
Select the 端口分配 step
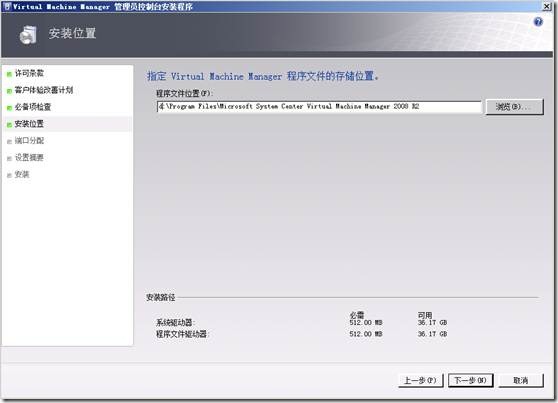29,141
